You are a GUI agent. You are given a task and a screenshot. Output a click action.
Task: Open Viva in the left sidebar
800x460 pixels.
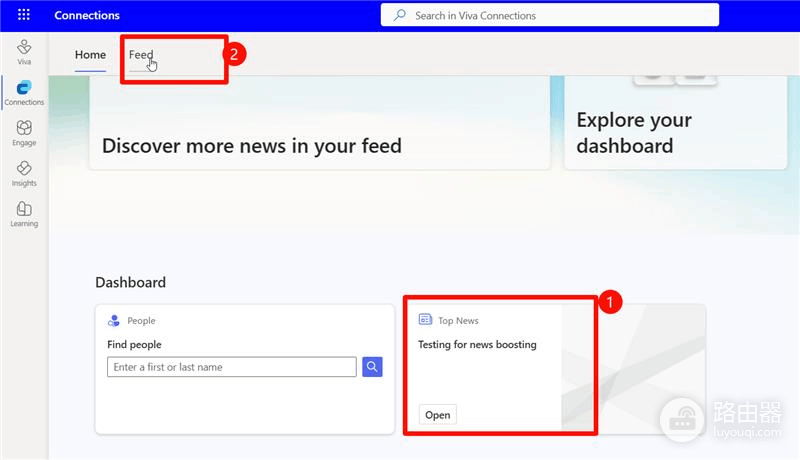pyautogui.click(x=24, y=52)
